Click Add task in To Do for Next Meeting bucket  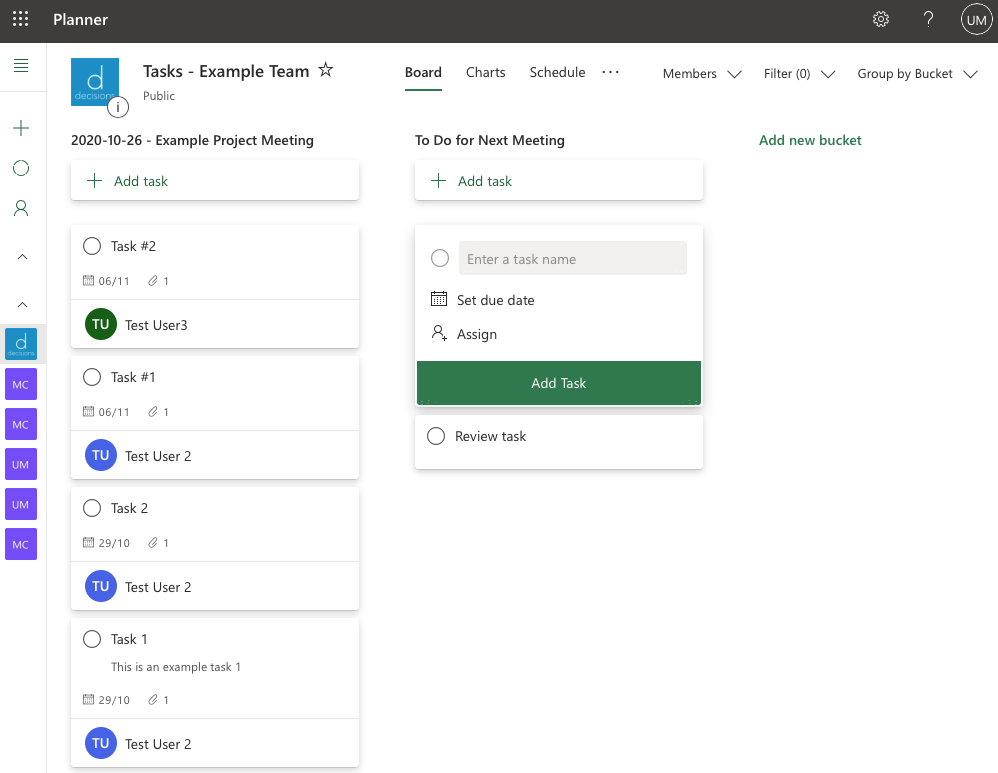point(559,181)
